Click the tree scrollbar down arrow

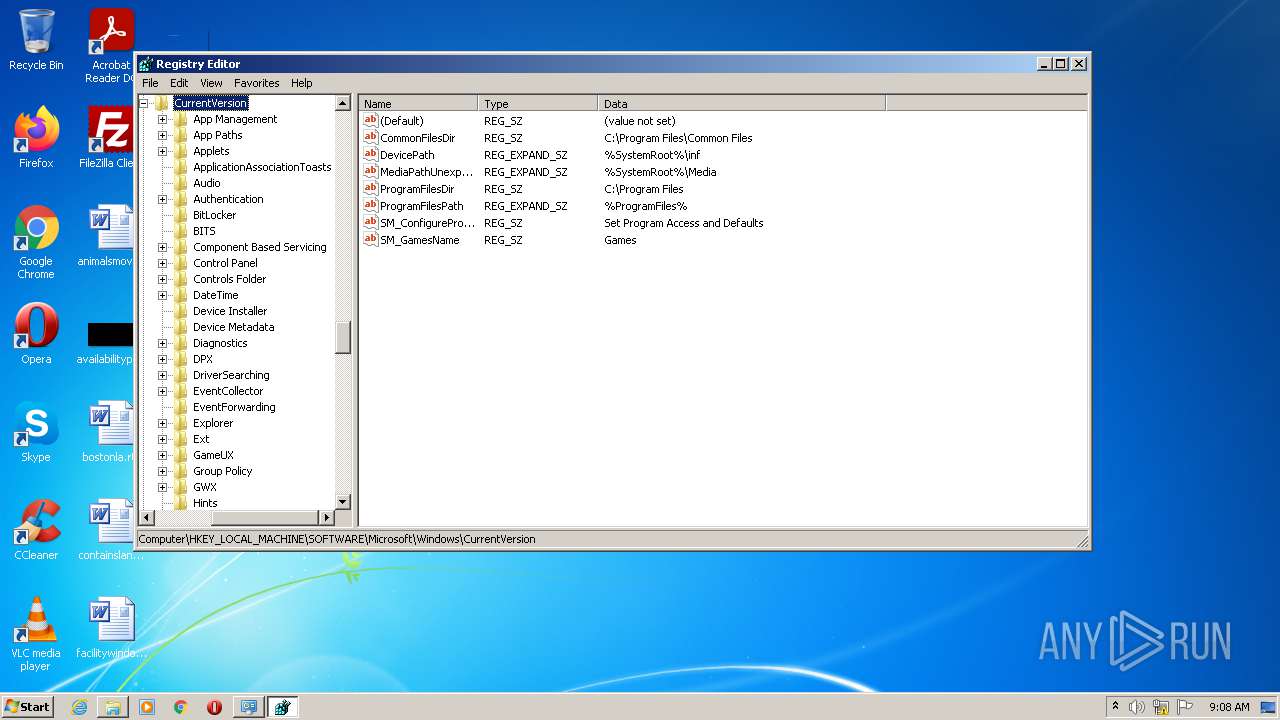point(343,502)
